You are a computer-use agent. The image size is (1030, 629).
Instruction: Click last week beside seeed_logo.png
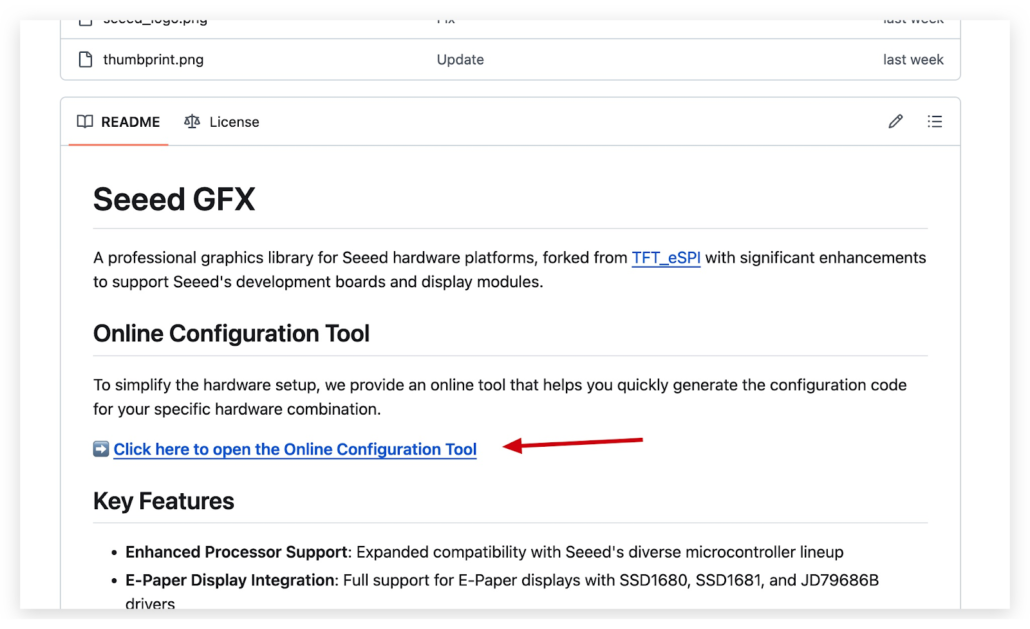pos(913,13)
